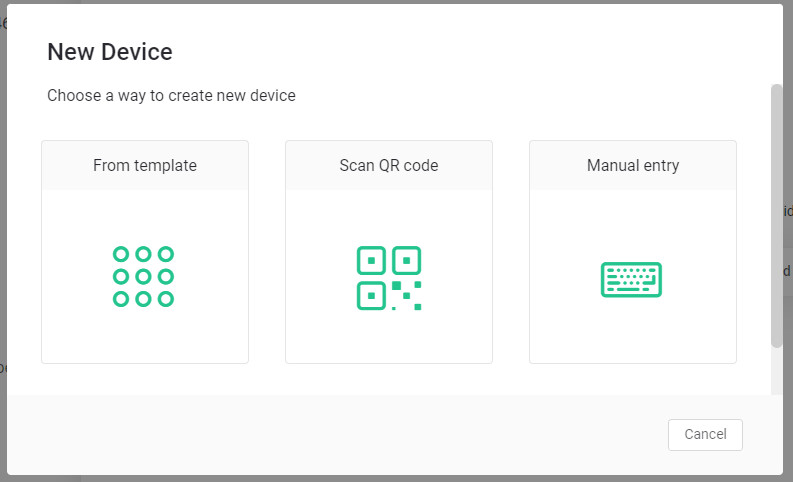The height and width of the screenshot is (482, 793).
Task: Click the nine-circle template grid icon
Action: click(143, 276)
